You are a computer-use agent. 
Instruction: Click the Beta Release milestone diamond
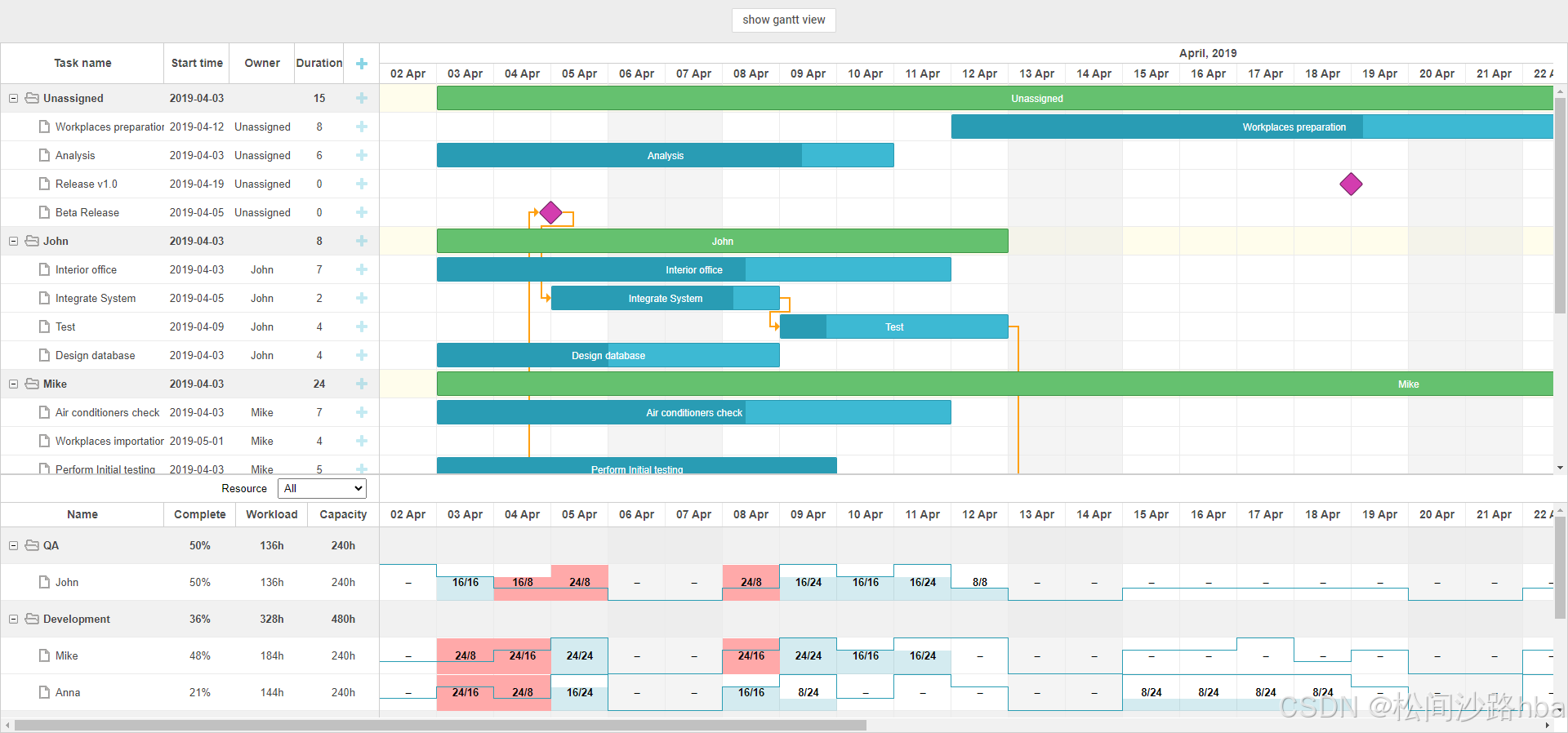(551, 213)
